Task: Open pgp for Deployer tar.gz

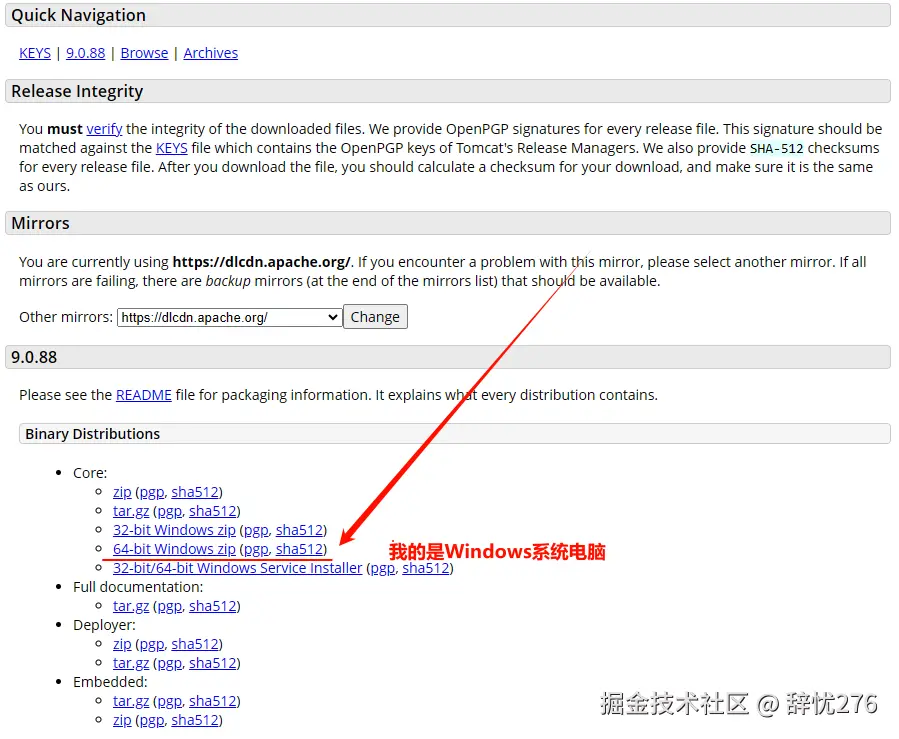Action: click(x=170, y=663)
